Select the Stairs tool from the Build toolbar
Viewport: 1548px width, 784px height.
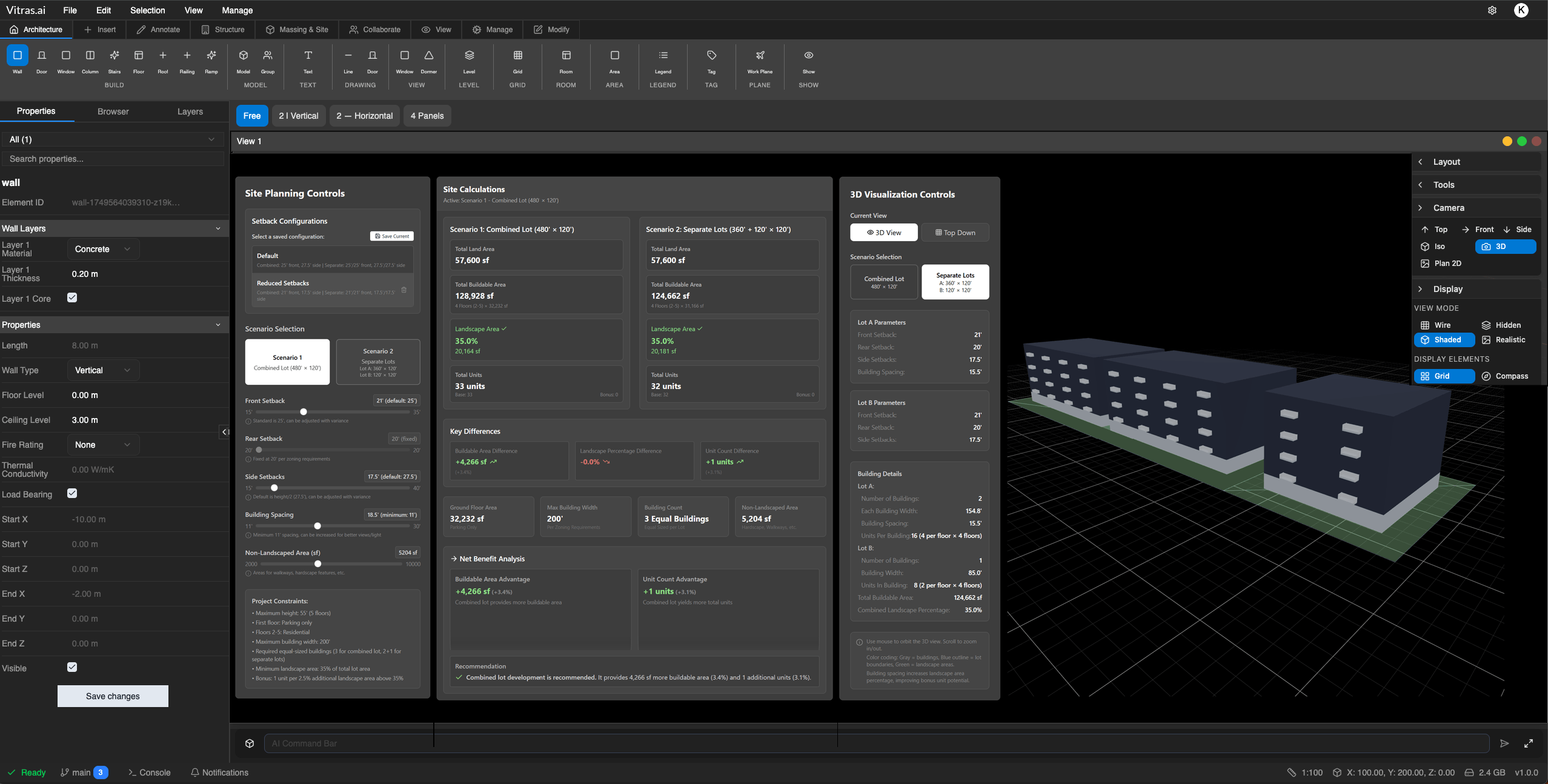pos(115,59)
